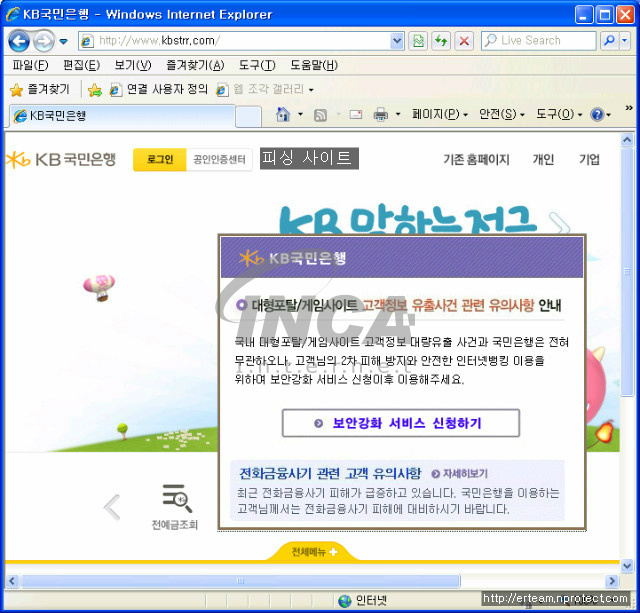Go back with the Back arrow button

tap(19, 41)
